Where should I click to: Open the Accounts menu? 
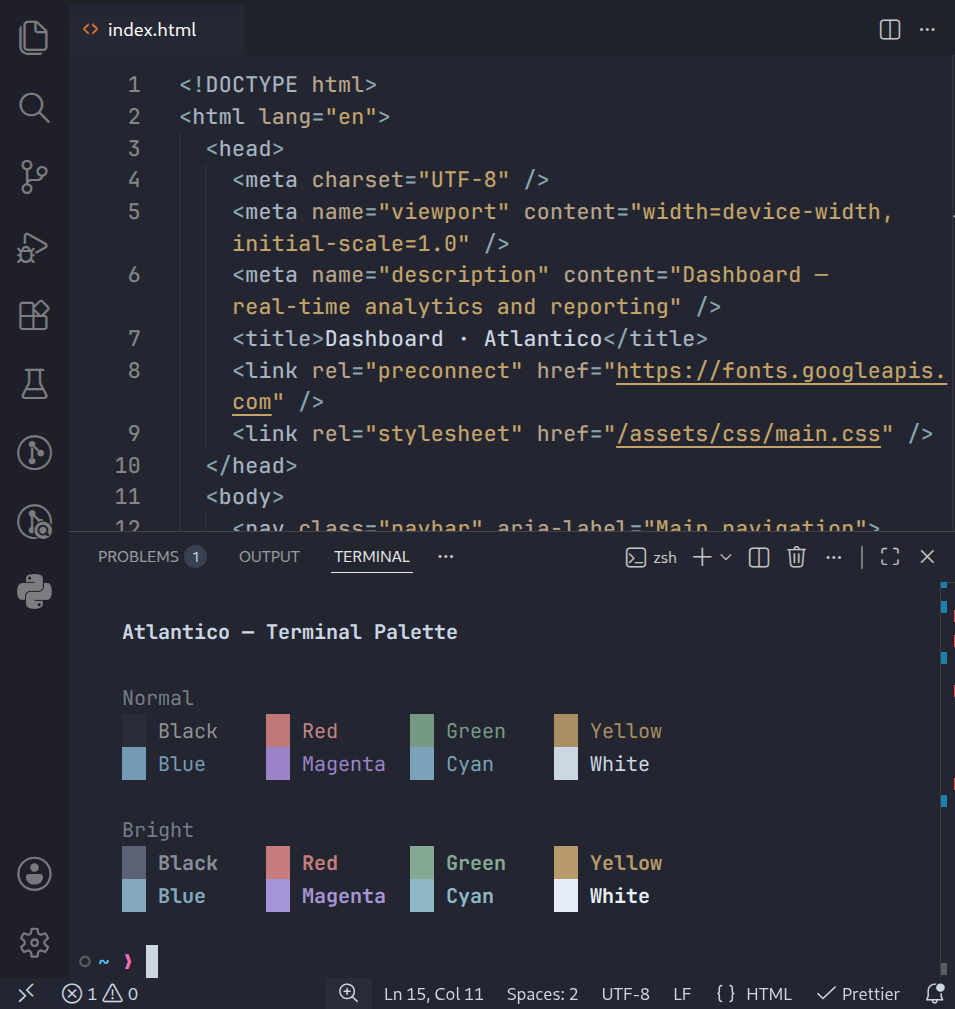pos(34,874)
